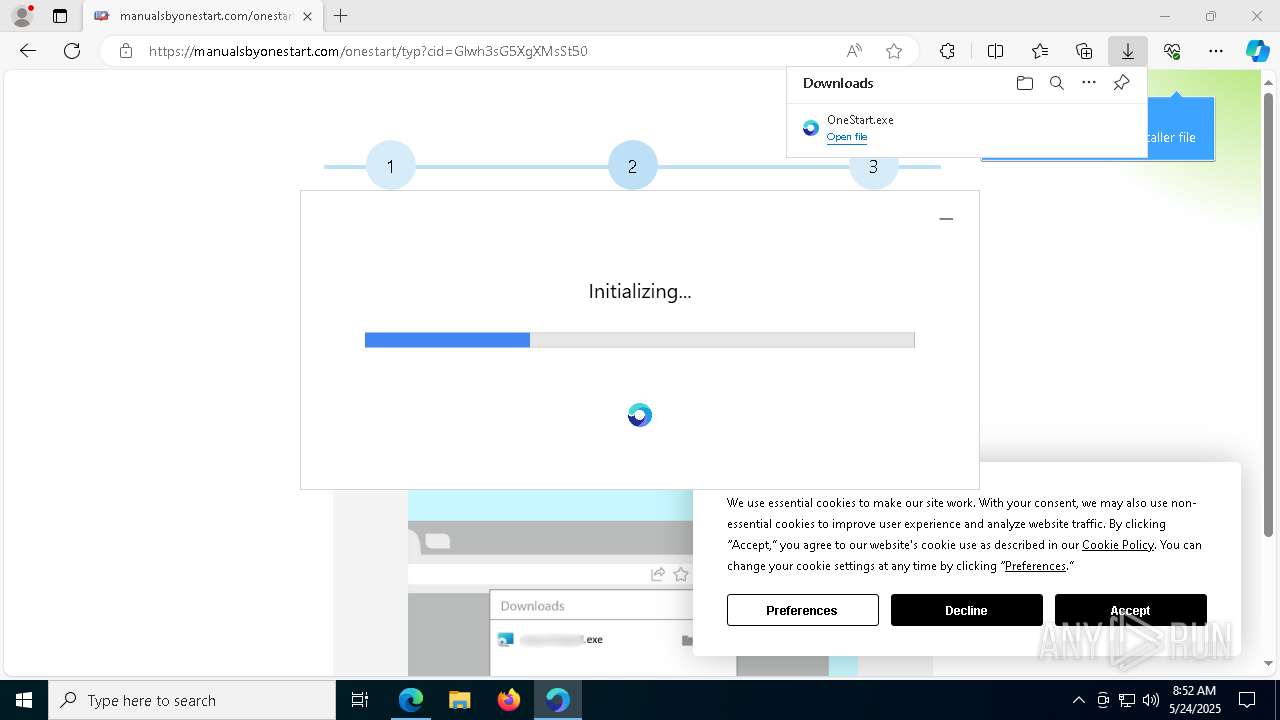Viewport: 1280px width, 720px height.
Task: Open a new tab with plus button
Action: tap(341, 16)
